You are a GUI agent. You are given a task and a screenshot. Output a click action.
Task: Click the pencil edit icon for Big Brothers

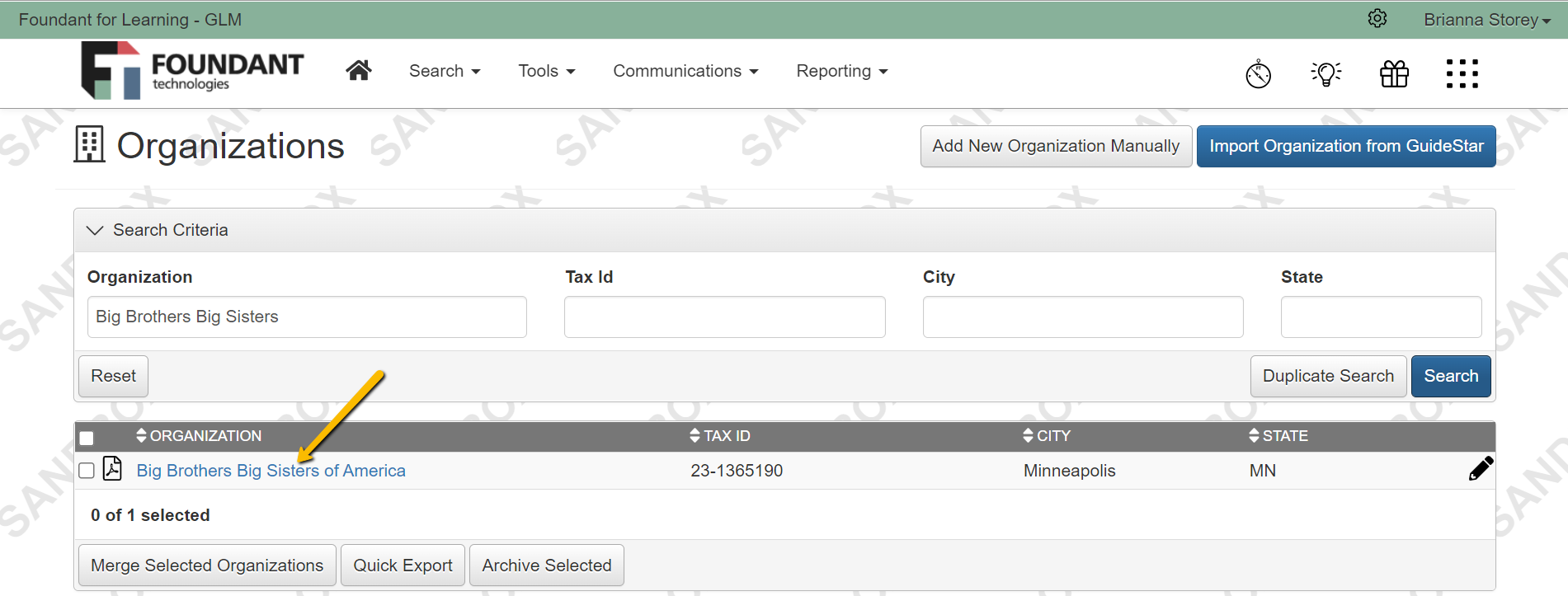click(x=1481, y=468)
